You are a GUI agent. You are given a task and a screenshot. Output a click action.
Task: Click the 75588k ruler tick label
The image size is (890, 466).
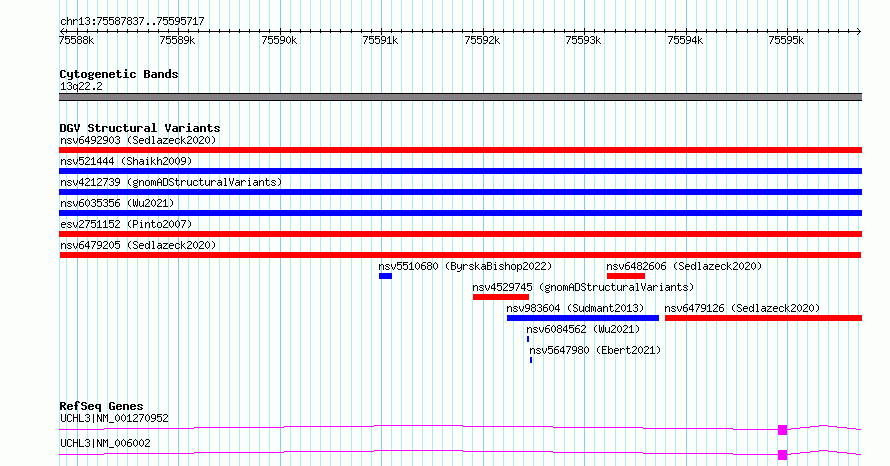pos(77,40)
